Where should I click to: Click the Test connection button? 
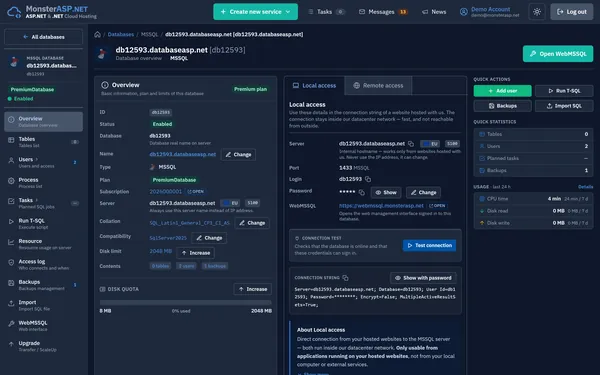(429, 246)
